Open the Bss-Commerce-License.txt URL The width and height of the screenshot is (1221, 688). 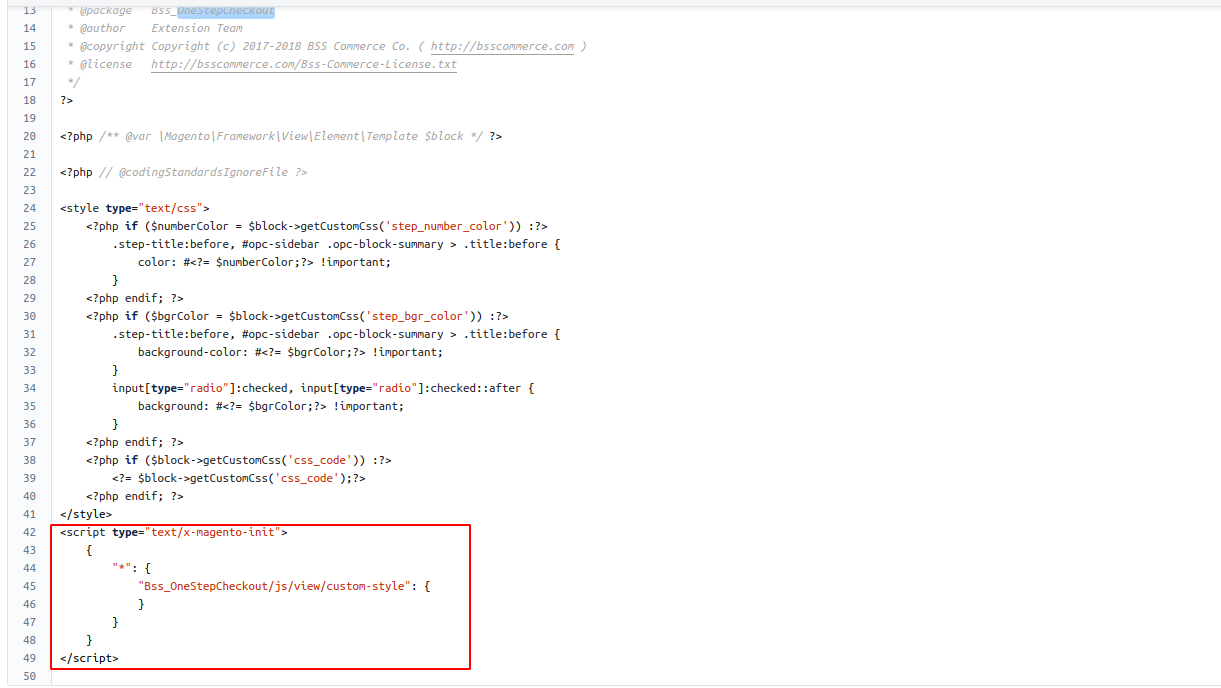click(x=304, y=64)
